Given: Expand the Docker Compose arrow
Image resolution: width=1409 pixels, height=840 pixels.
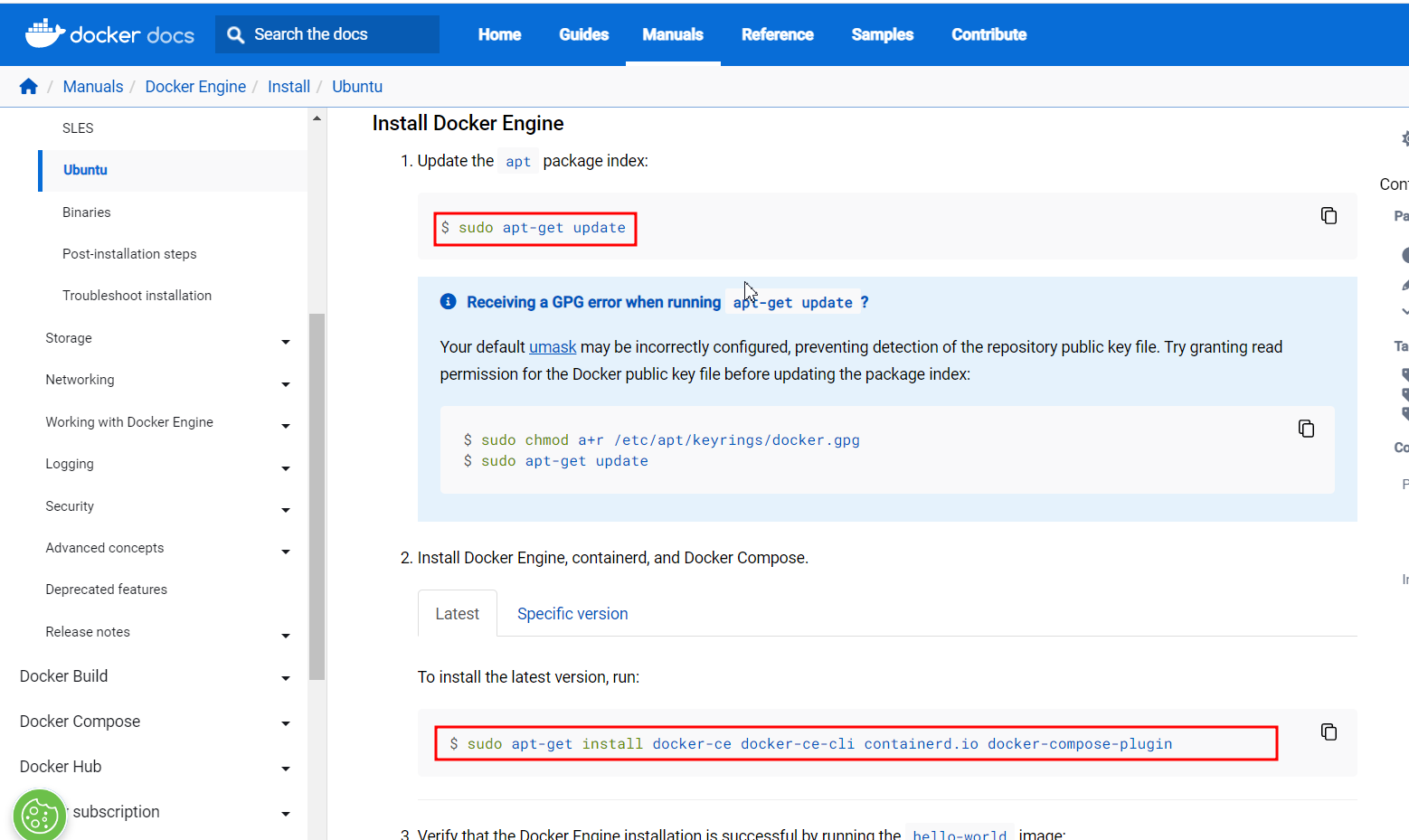Looking at the screenshot, I should (286, 723).
